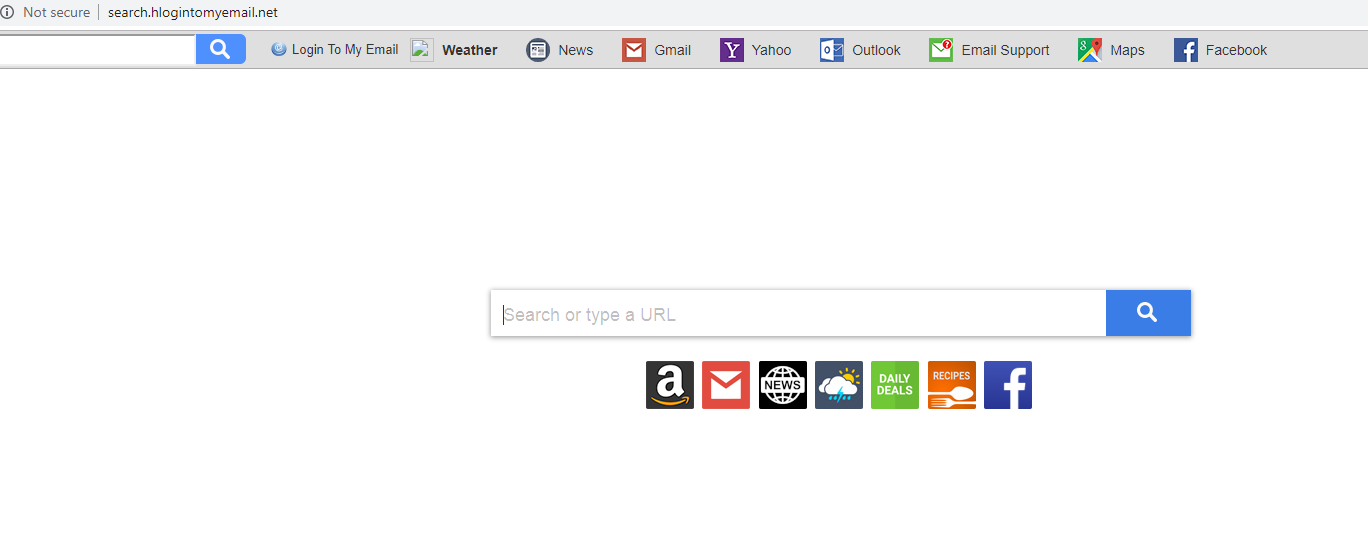Open the orange Recipes tile
1368x558 pixels.
click(x=952, y=385)
